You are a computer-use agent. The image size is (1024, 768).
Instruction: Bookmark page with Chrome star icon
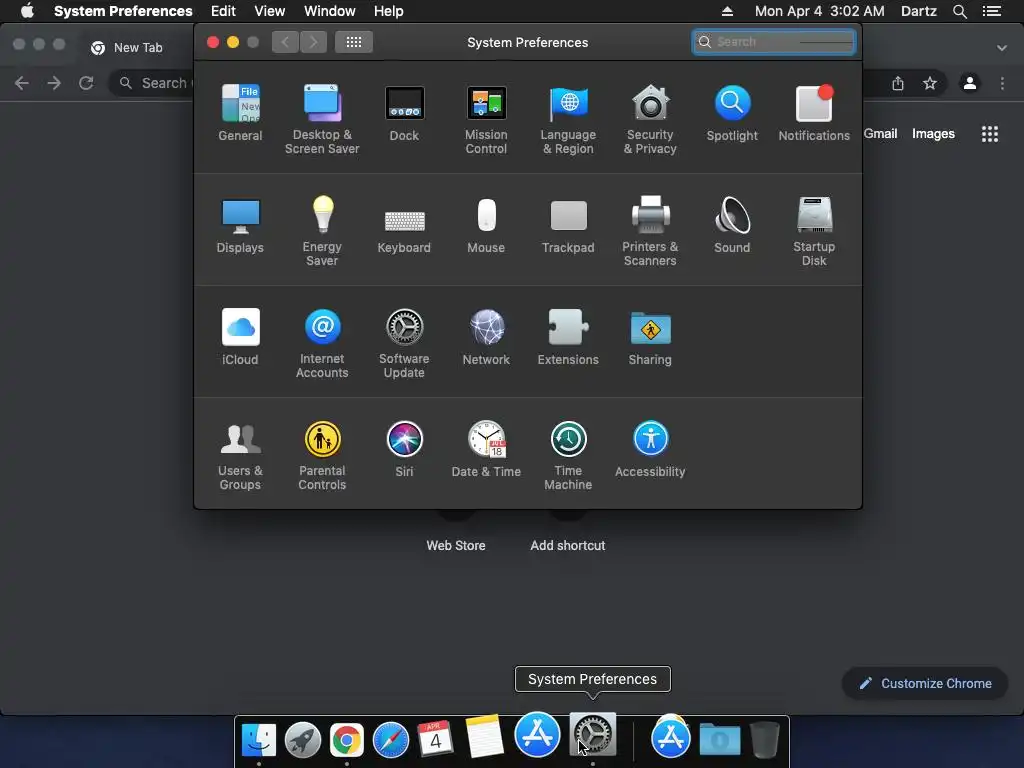(x=929, y=83)
